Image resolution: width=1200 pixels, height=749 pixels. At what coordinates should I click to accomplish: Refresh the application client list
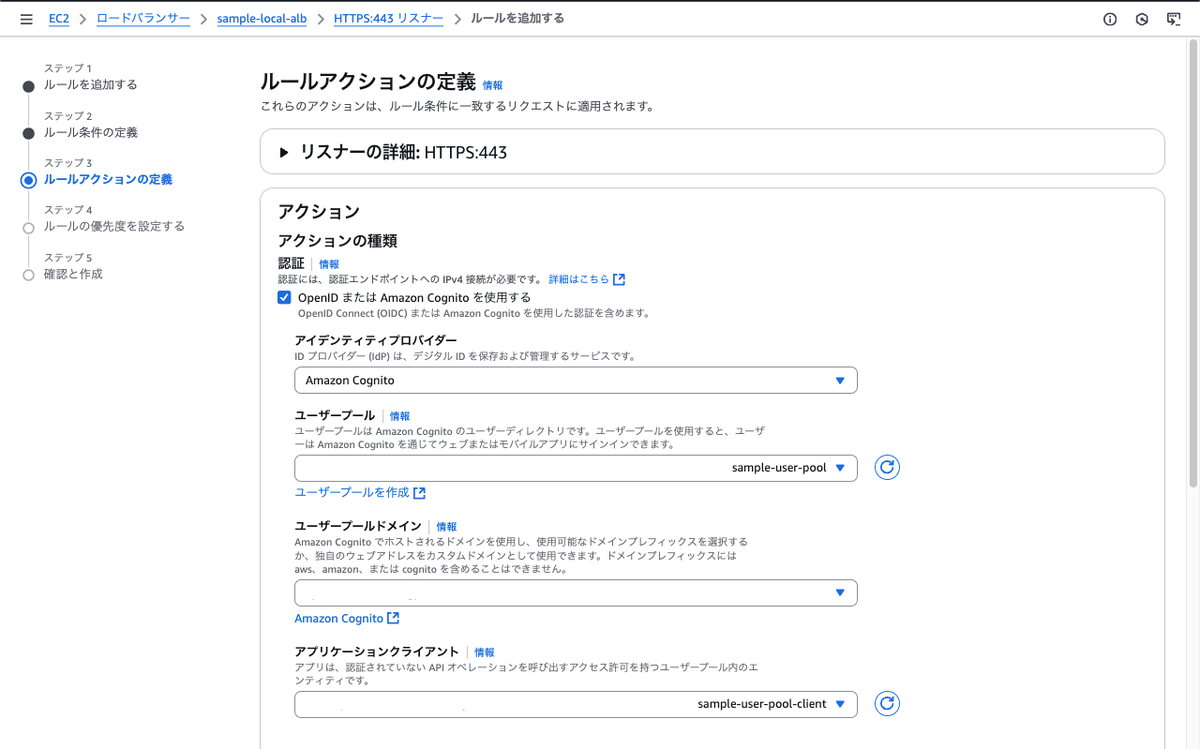pyautogui.click(x=887, y=704)
